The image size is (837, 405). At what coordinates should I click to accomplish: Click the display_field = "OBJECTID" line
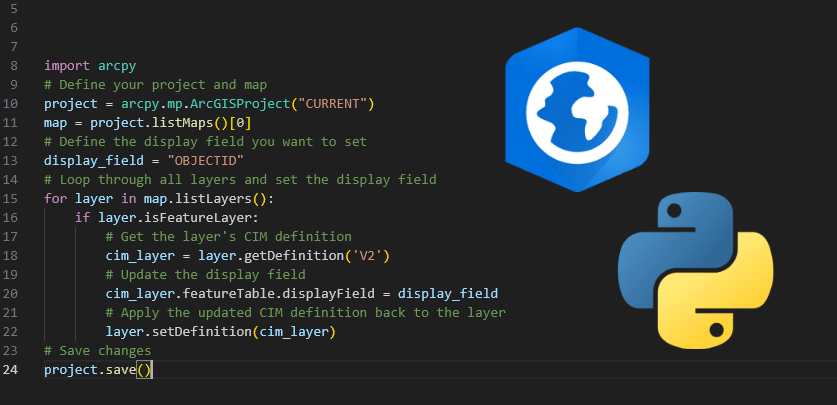coord(144,161)
